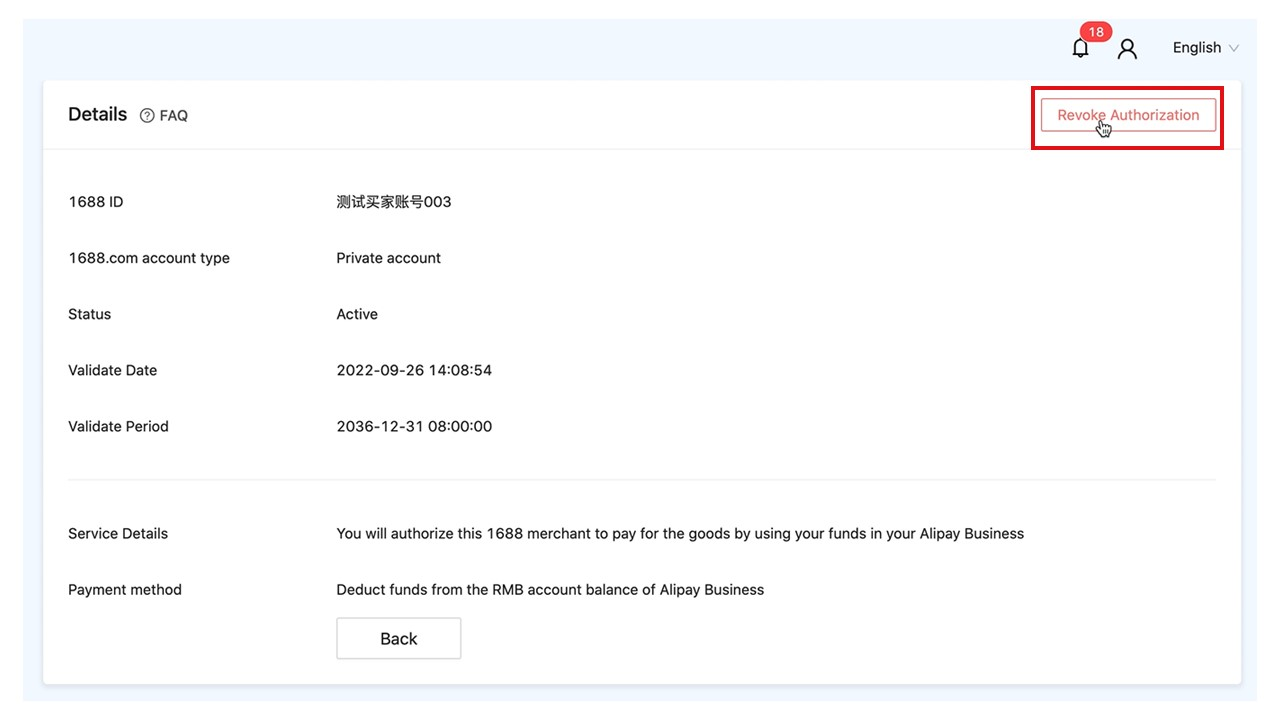Viewport: 1280px width, 720px height.
Task: Open the notifications bell icon
Action: tap(1080, 48)
